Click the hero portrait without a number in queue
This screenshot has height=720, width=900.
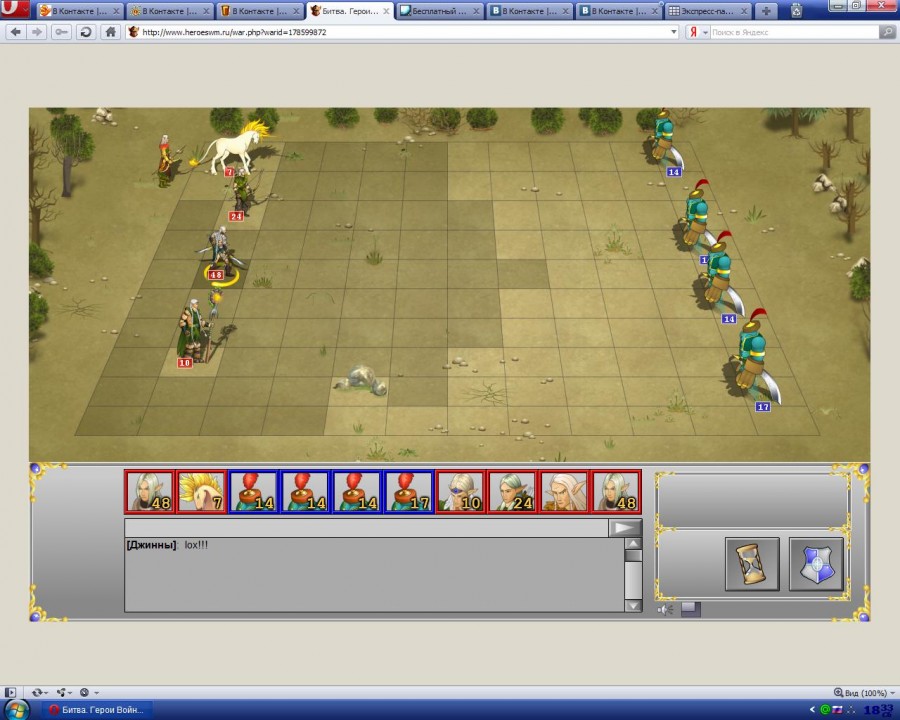pos(564,491)
